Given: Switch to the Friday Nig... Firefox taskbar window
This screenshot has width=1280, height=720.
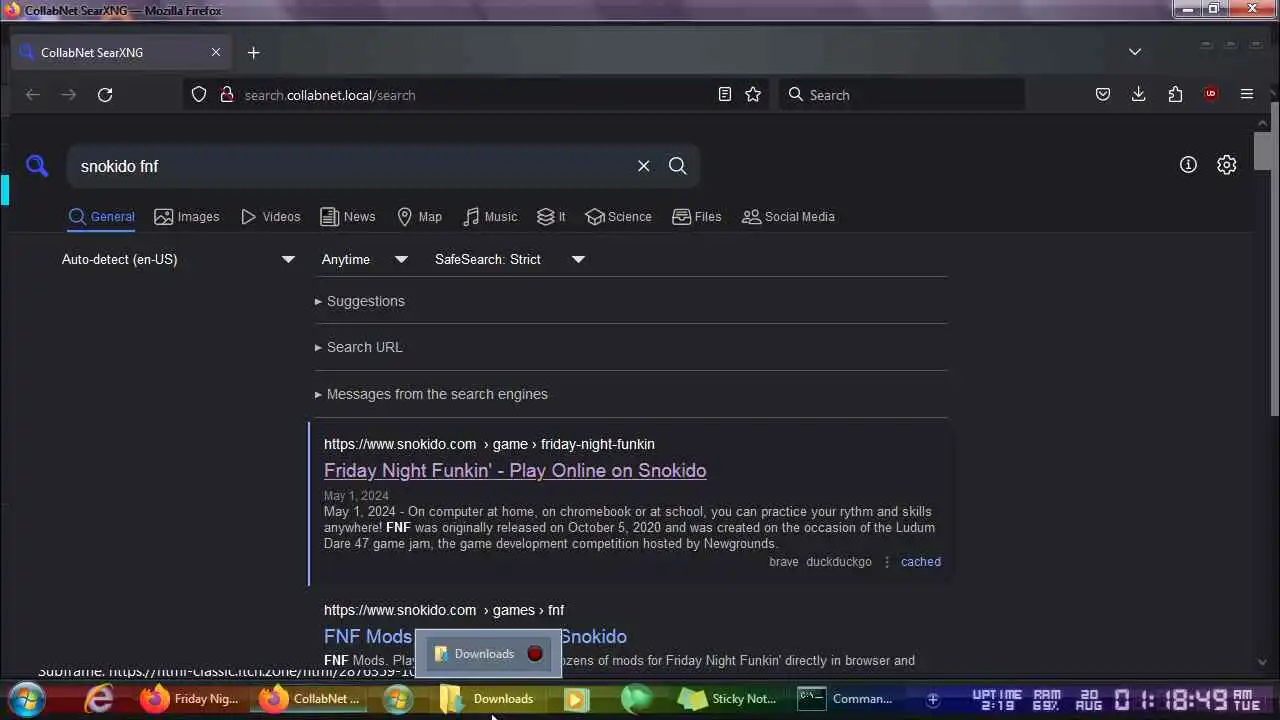Looking at the screenshot, I should pos(190,699).
